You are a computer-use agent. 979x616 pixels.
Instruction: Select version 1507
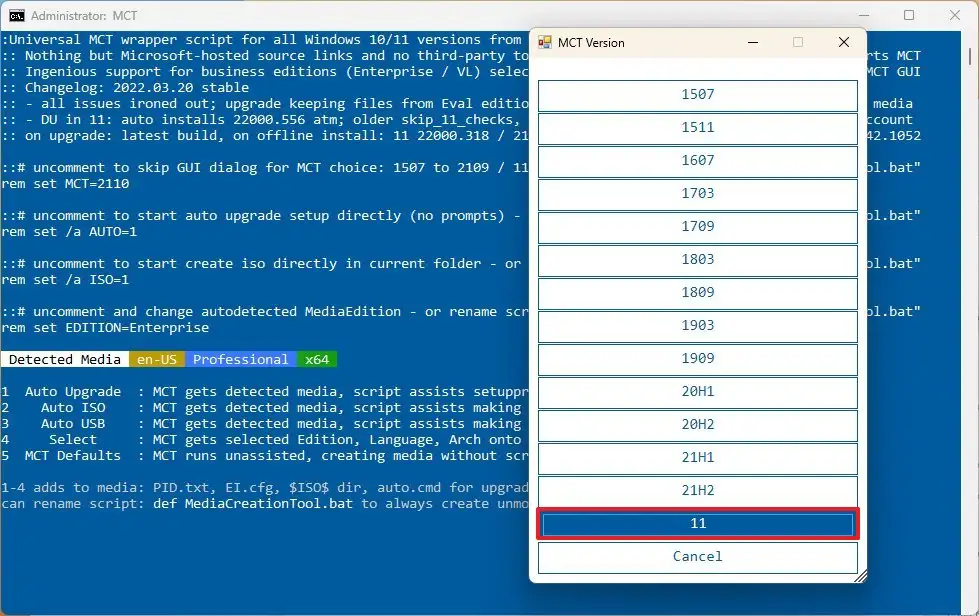697,95
